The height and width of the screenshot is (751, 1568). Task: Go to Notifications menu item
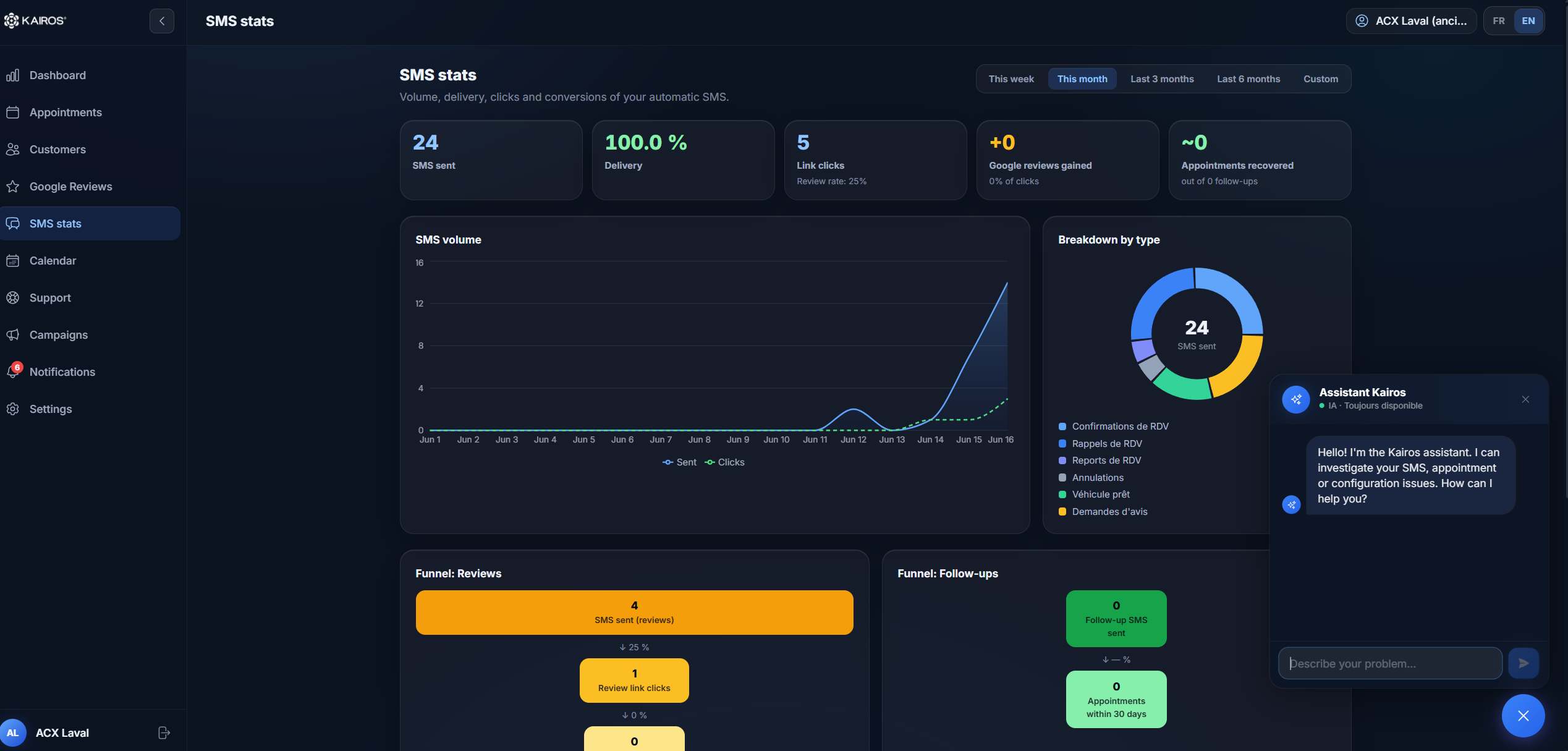click(x=90, y=372)
